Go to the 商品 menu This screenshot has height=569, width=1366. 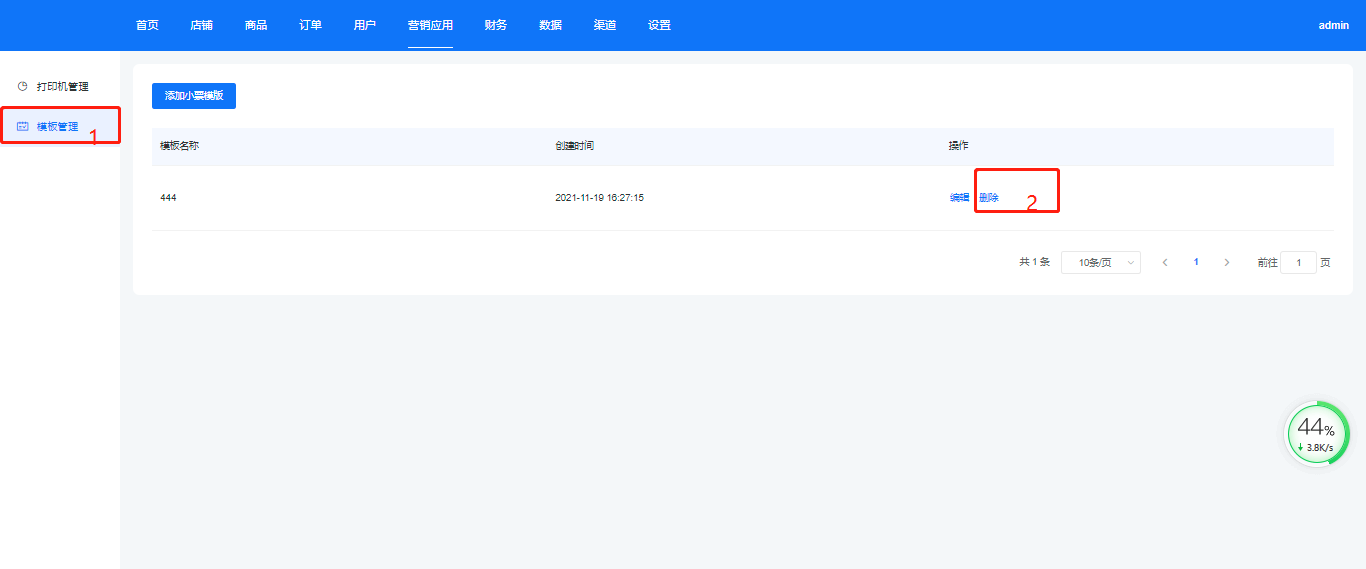point(256,25)
